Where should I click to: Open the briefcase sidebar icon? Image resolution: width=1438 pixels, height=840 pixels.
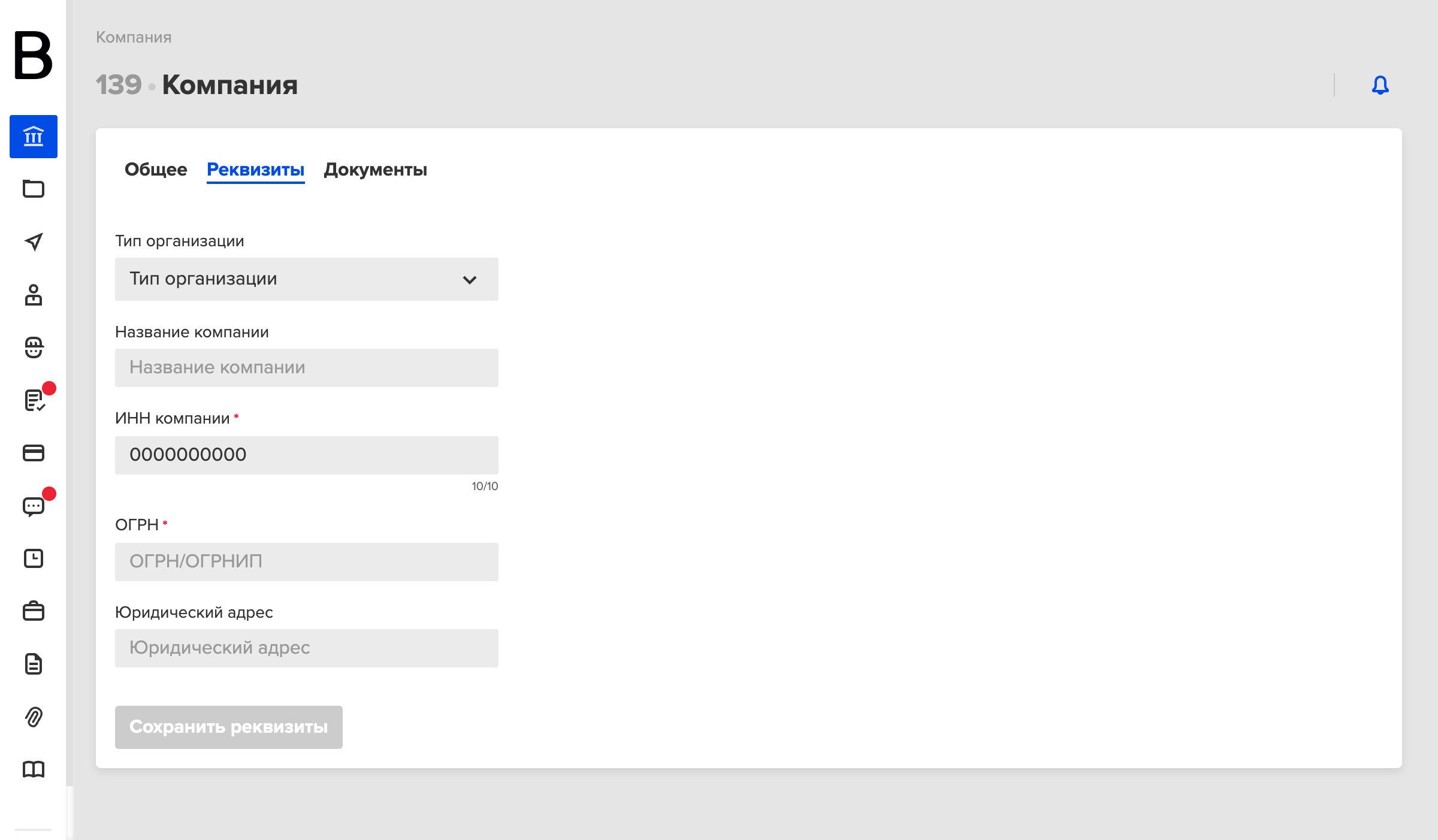click(34, 611)
